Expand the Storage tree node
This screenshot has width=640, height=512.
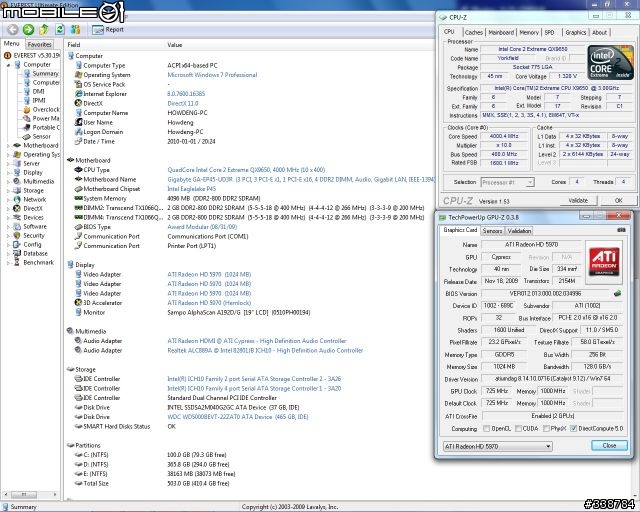click(8, 191)
